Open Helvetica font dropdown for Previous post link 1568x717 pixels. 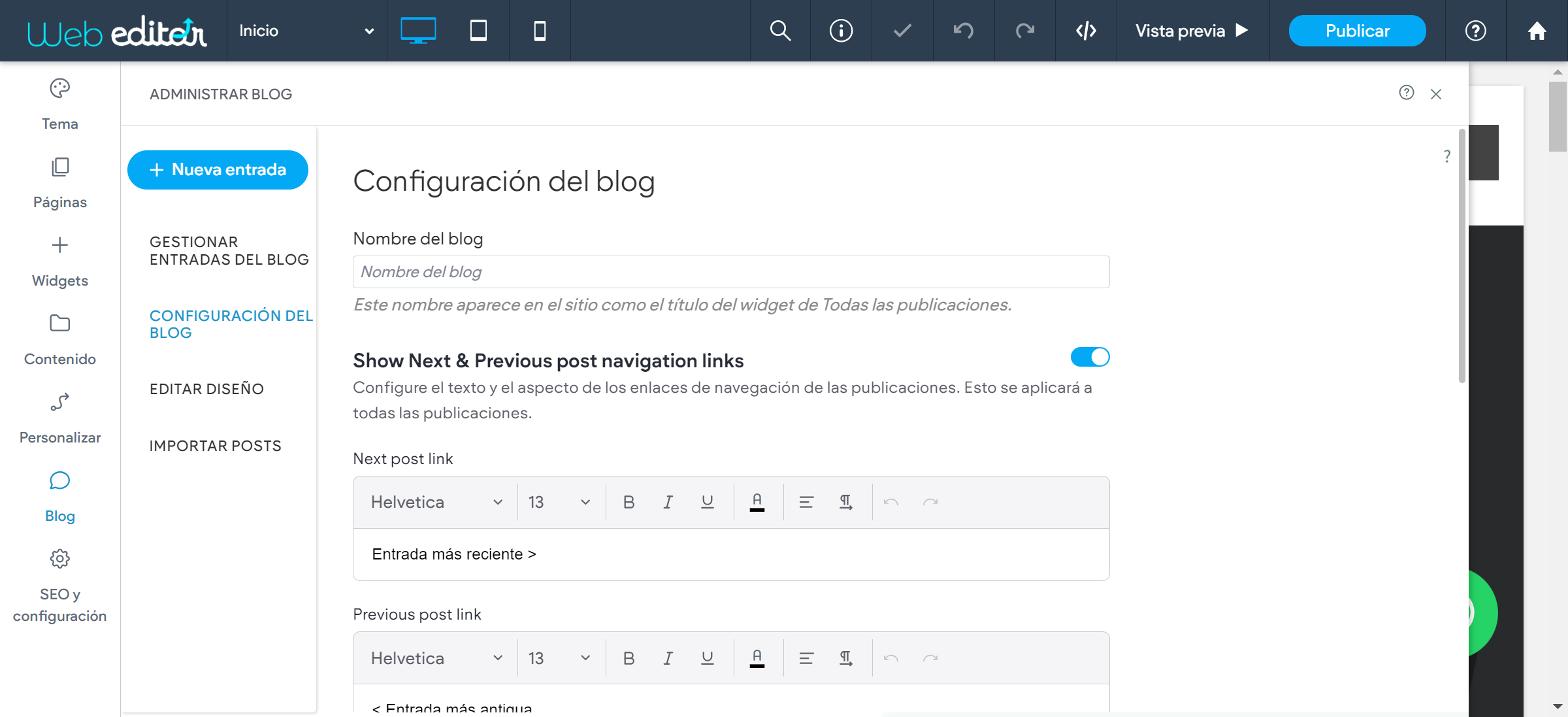point(436,658)
